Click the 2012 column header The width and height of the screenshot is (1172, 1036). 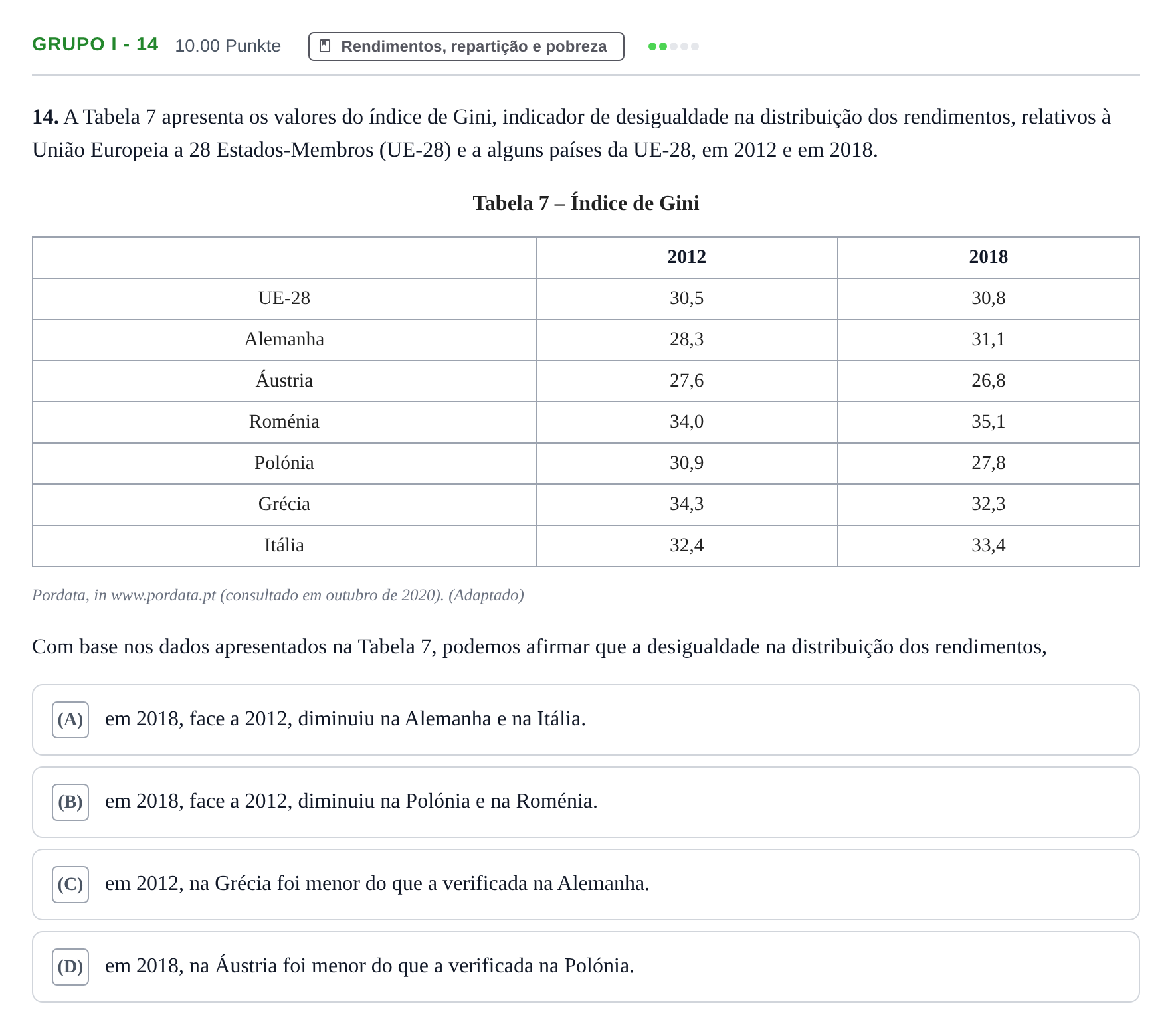[686, 257]
